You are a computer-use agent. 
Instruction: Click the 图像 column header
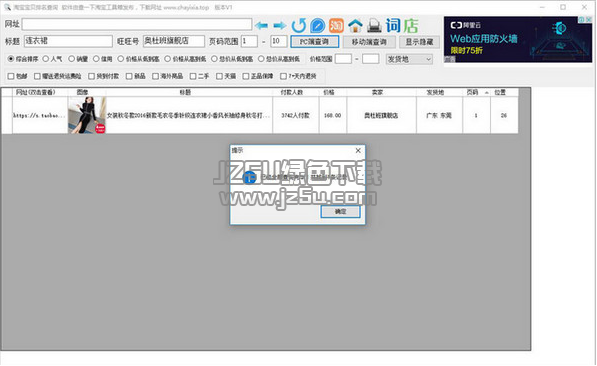[87, 92]
